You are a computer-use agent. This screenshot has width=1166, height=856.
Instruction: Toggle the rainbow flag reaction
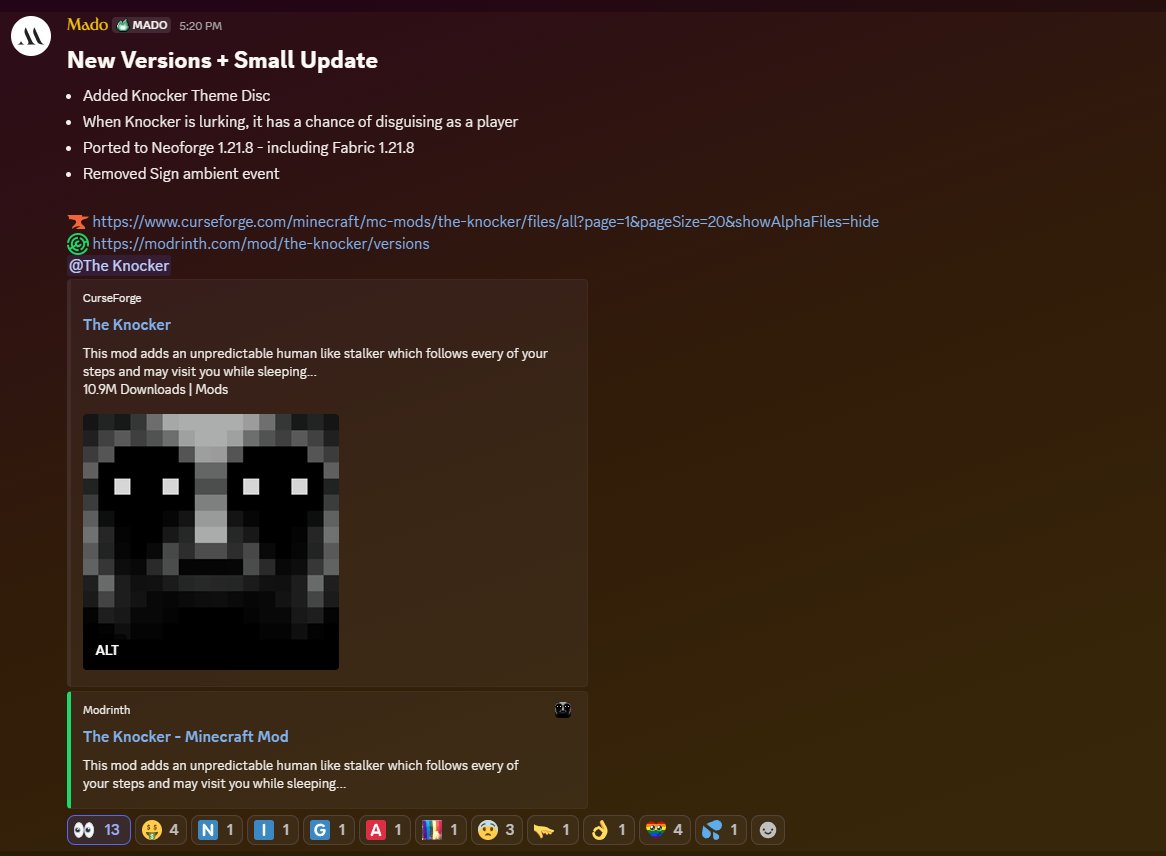tap(441, 830)
